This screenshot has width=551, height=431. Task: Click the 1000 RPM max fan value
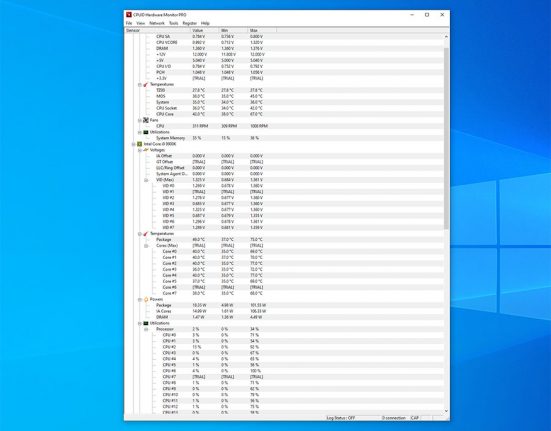click(x=259, y=126)
